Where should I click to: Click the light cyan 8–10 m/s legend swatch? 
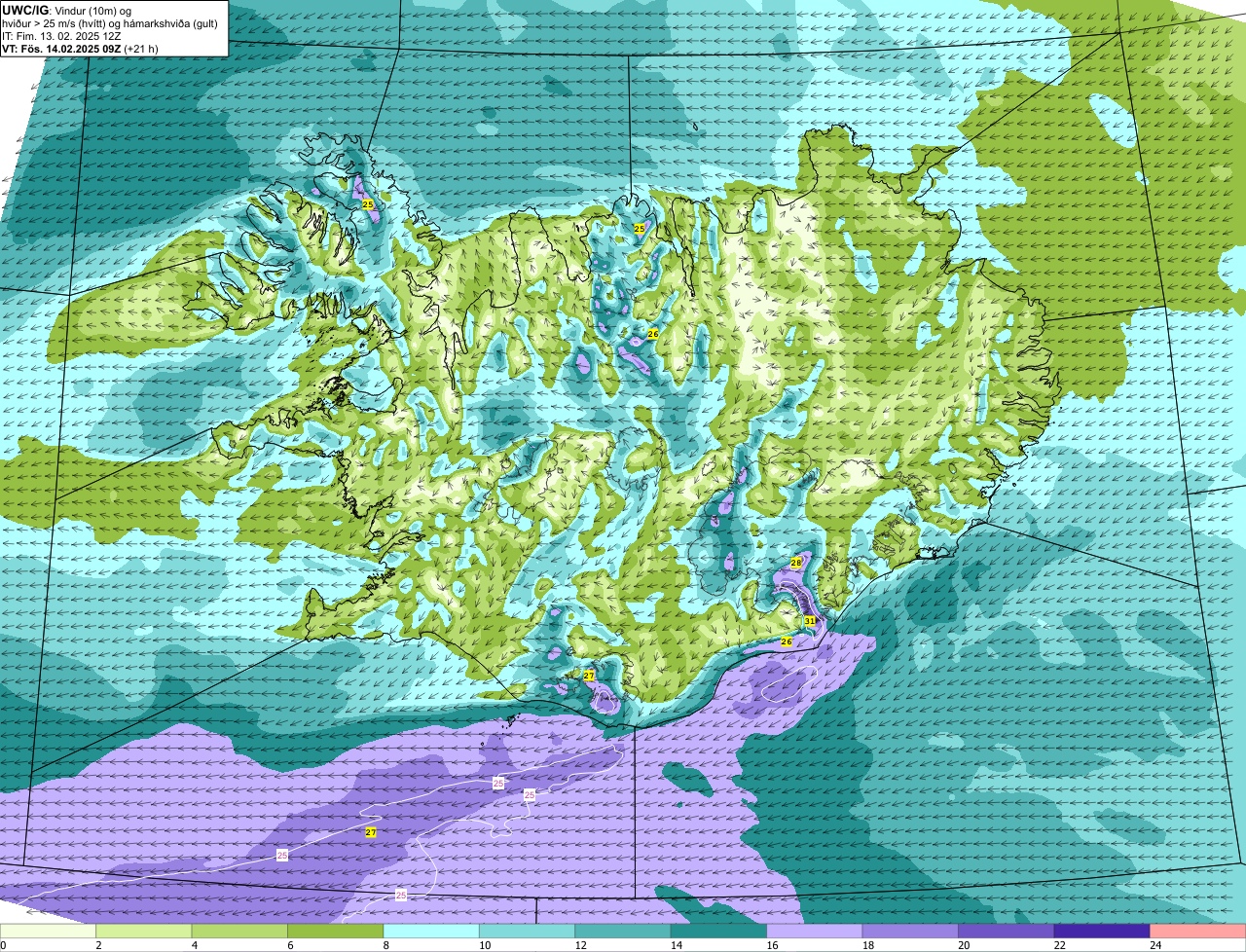click(x=432, y=932)
